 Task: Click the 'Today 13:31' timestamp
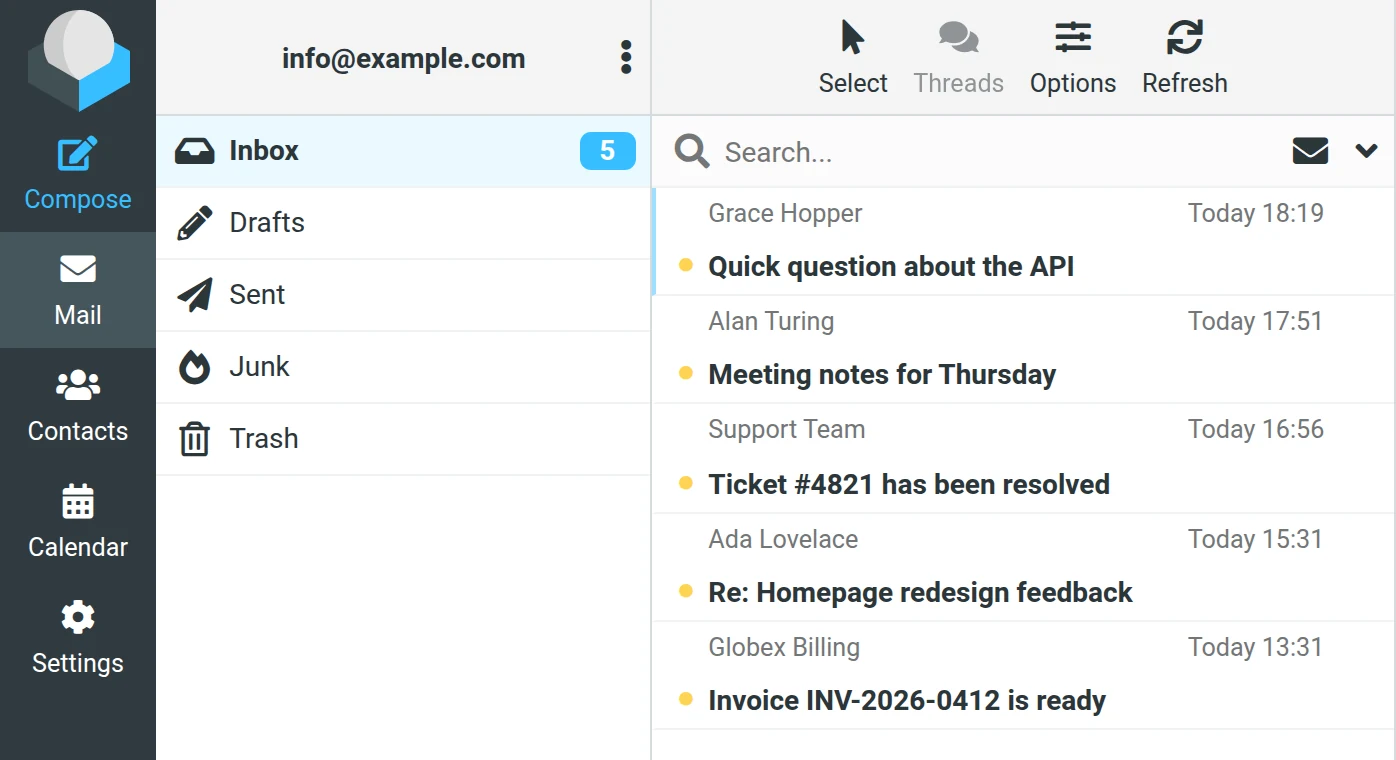click(1256, 647)
